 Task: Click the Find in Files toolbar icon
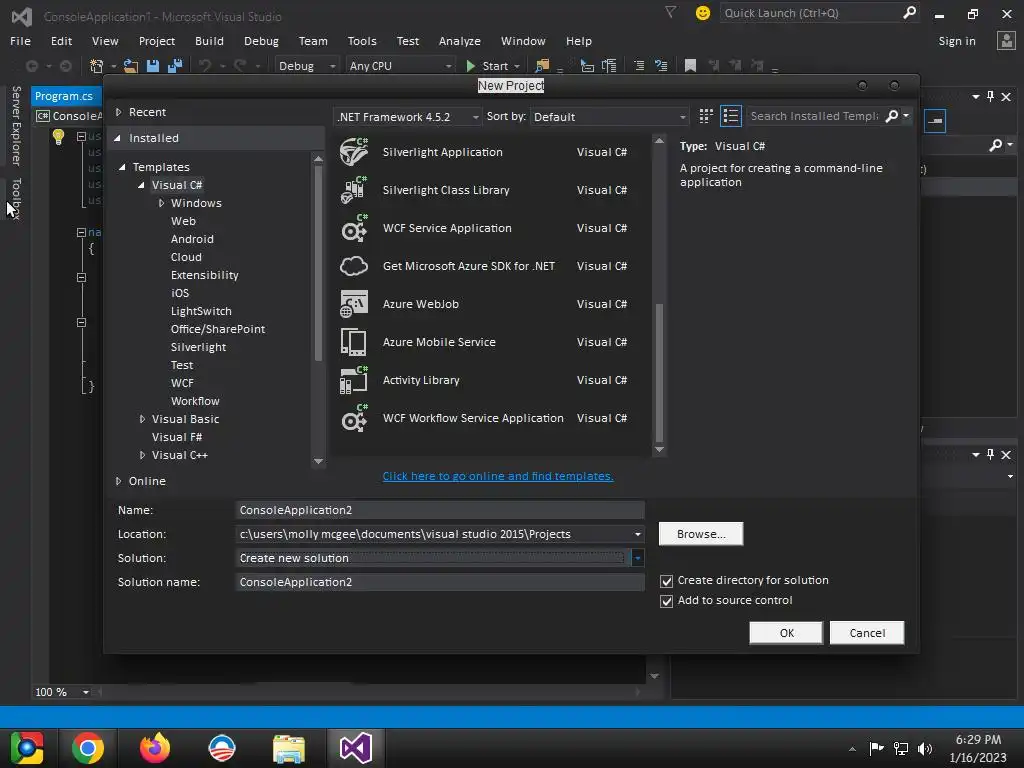point(542,65)
